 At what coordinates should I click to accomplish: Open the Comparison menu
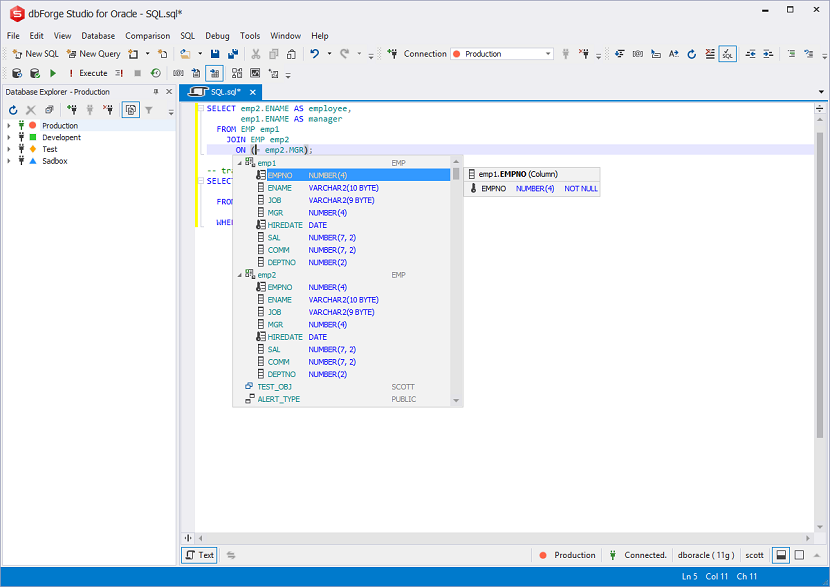[148, 35]
